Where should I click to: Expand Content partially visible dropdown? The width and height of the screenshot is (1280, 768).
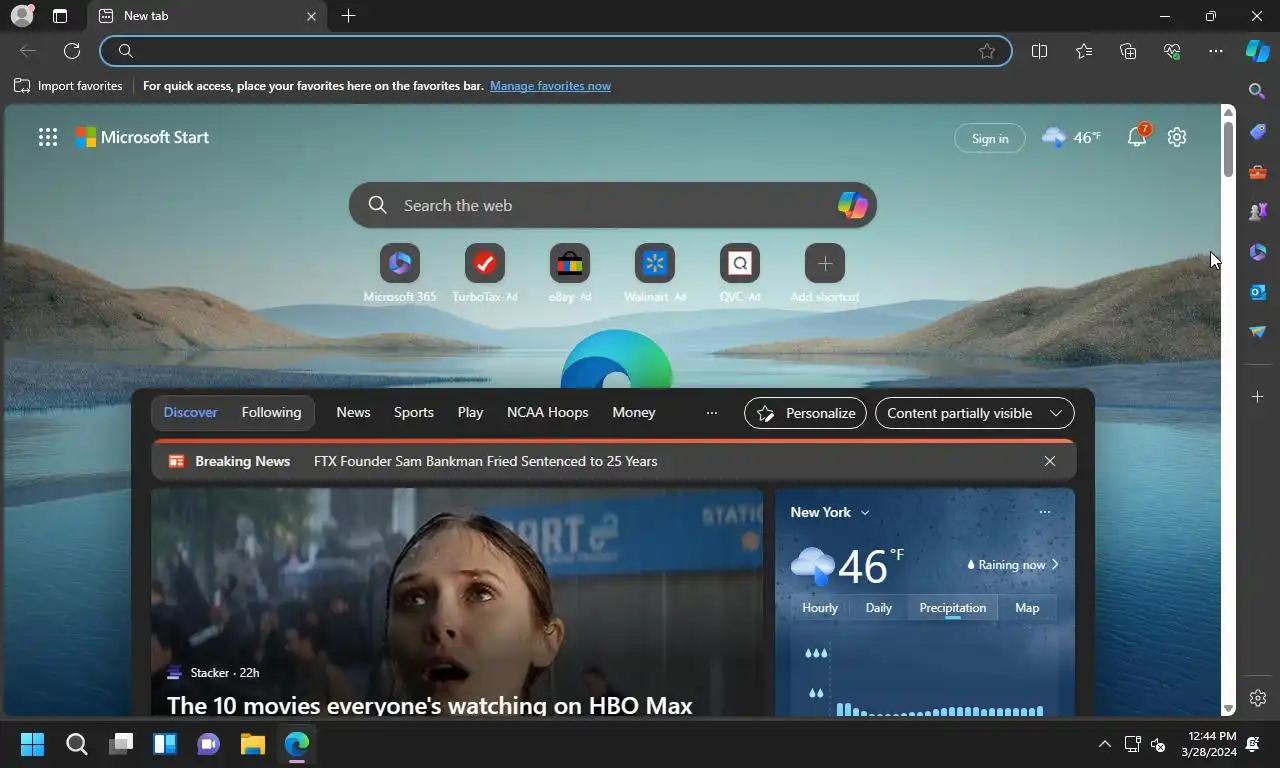tap(974, 413)
